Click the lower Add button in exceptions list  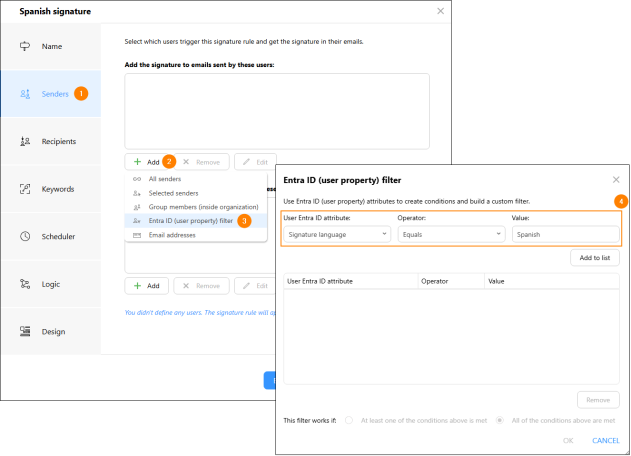click(x=146, y=286)
